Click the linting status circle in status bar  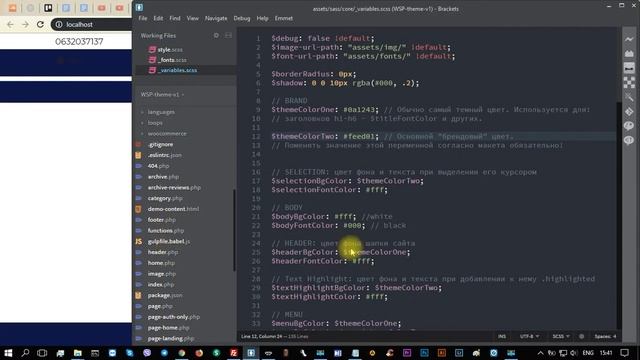click(581, 336)
